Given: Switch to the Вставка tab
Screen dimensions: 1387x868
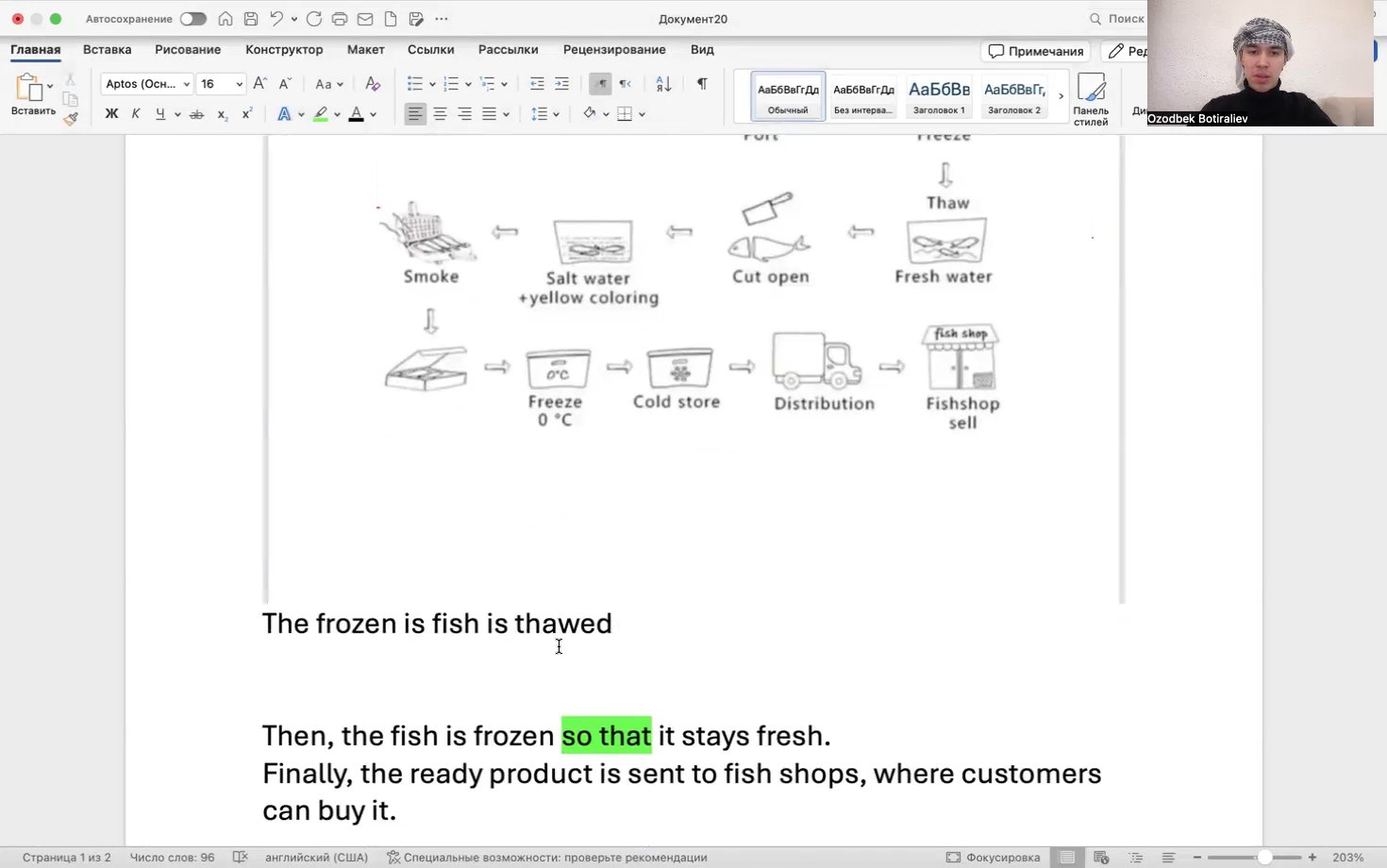Looking at the screenshot, I should (x=107, y=50).
